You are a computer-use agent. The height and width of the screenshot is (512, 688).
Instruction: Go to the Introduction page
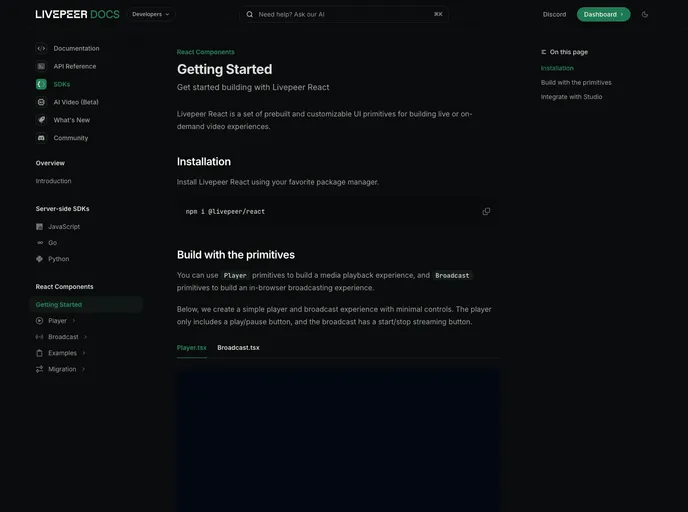(x=54, y=181)
